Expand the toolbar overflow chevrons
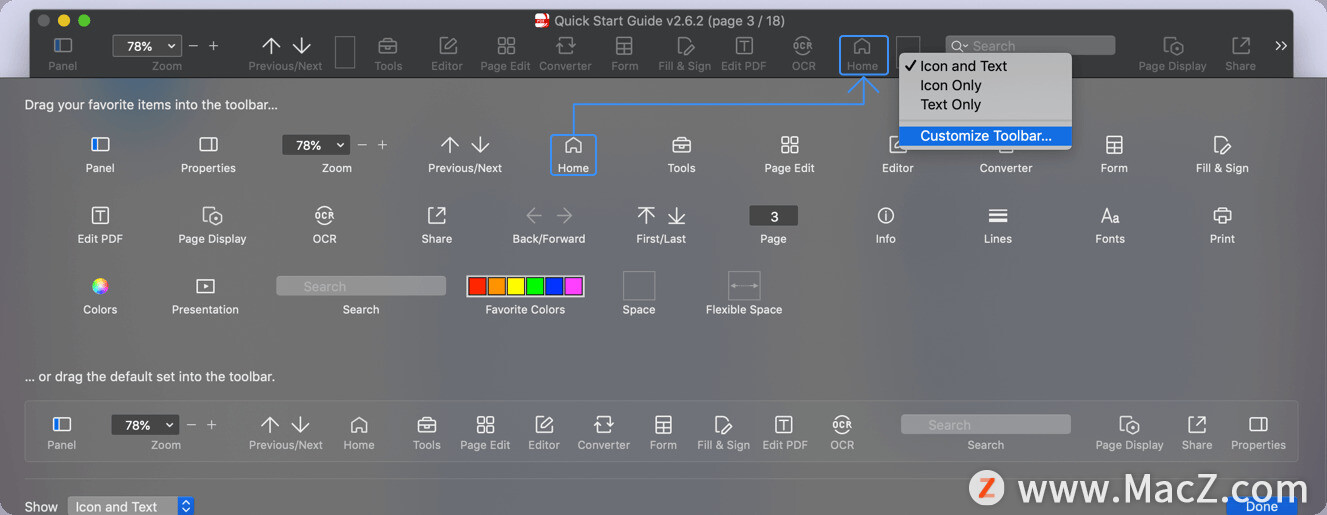Image resolution: width=1327 pixels, height=515 pixels. coord(1281,46)
